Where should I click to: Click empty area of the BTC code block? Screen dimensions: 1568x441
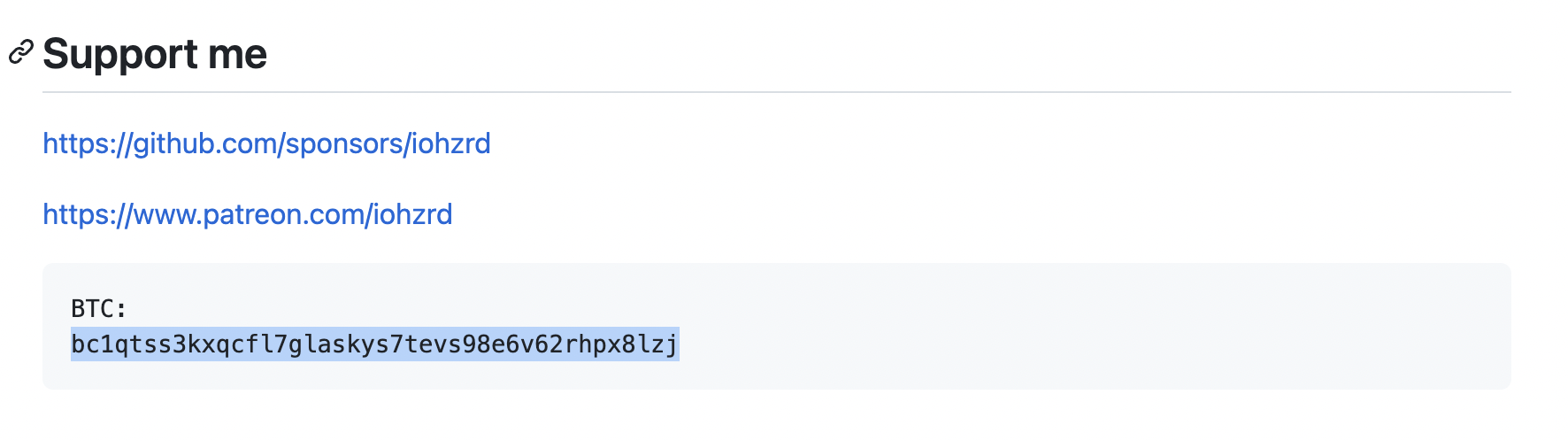point(1062,328)
